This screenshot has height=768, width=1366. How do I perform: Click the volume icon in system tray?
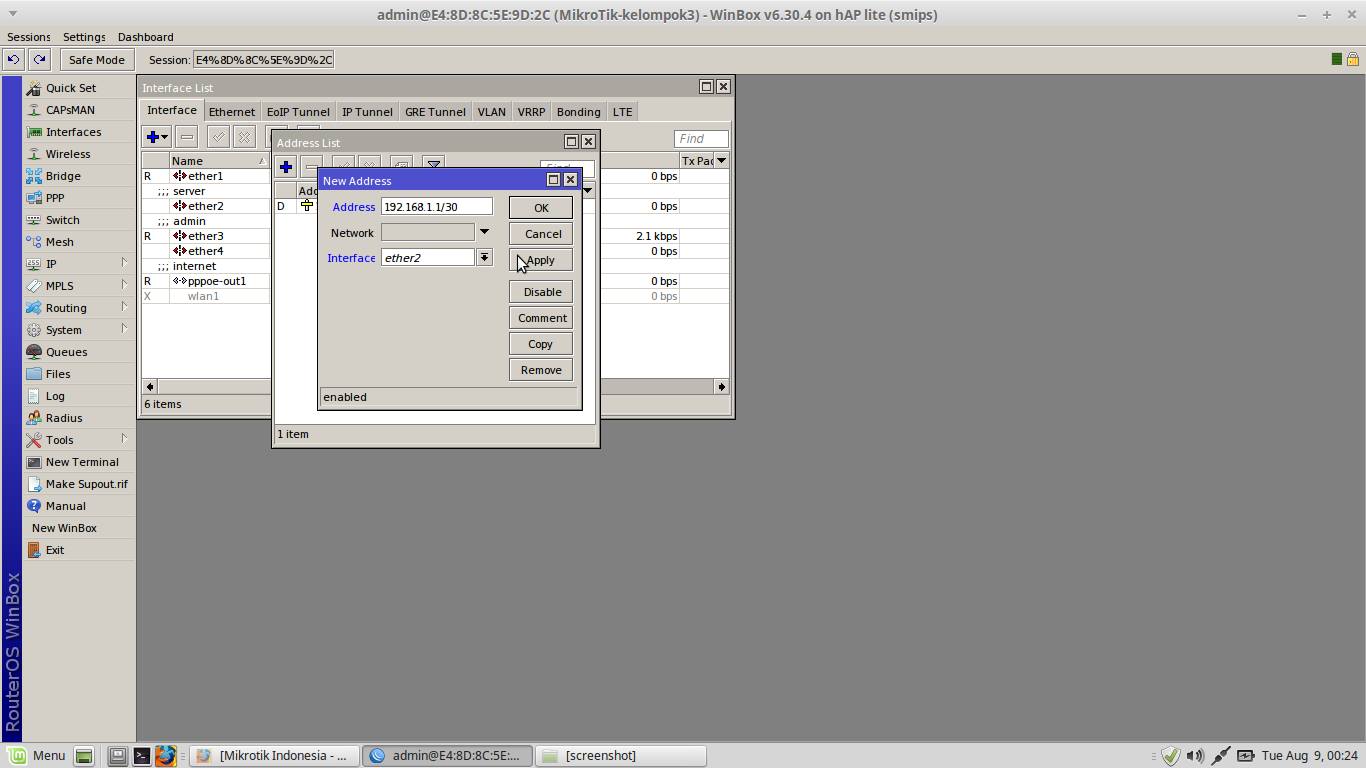1195,756
